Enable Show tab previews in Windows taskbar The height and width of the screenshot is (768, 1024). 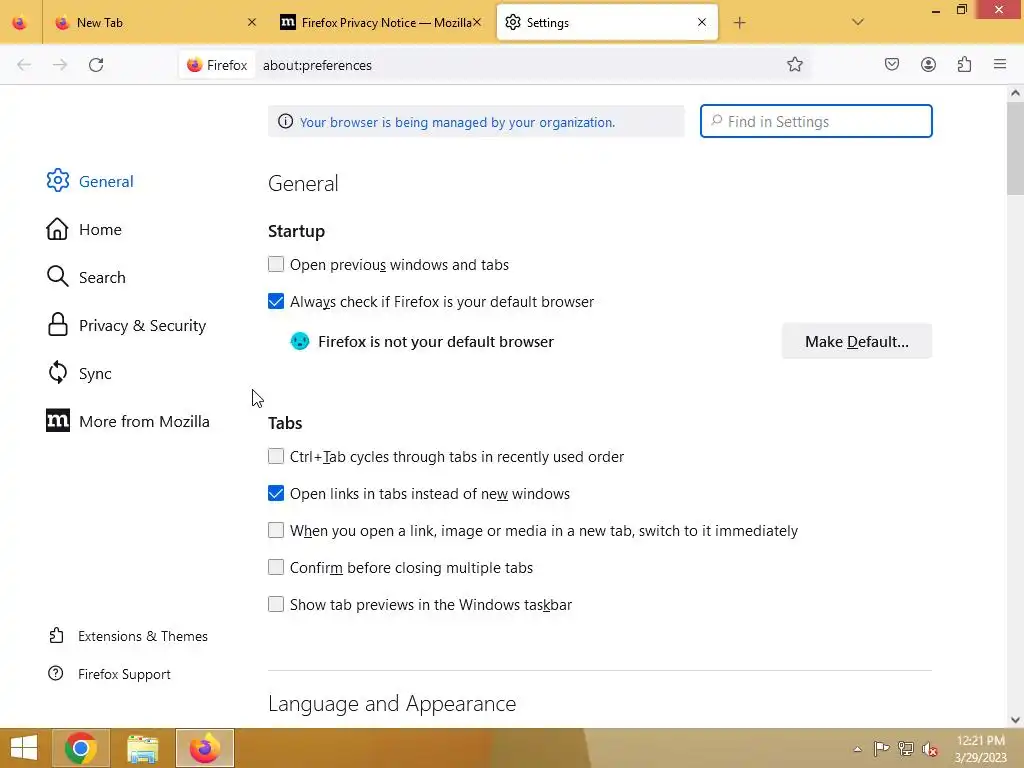click(x=276, y=605)
